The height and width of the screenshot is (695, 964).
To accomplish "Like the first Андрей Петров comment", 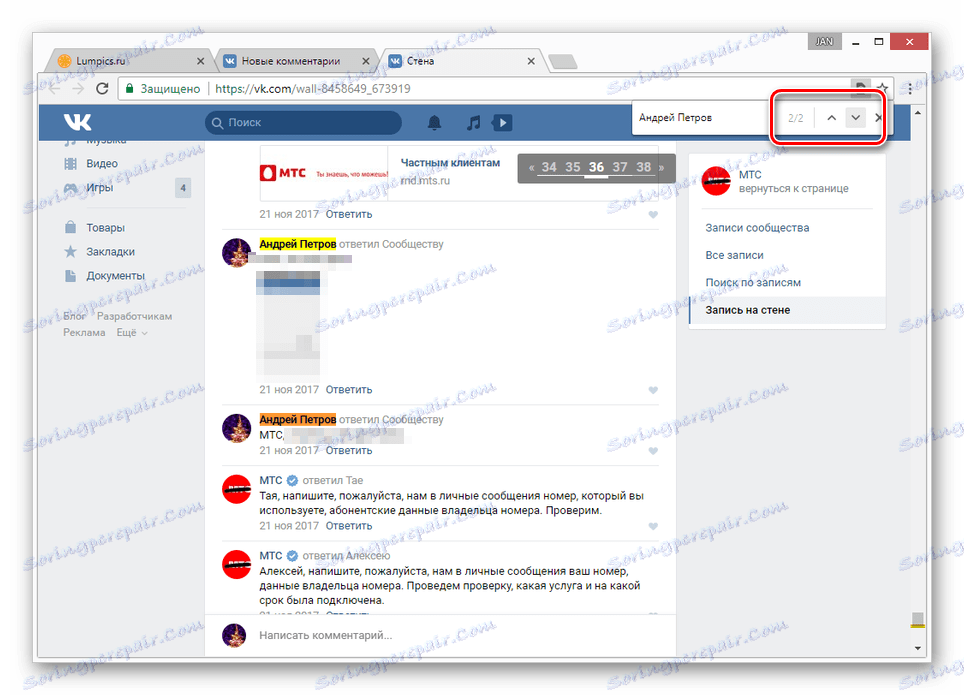I will pyautogui.click(x=653, y=390).
